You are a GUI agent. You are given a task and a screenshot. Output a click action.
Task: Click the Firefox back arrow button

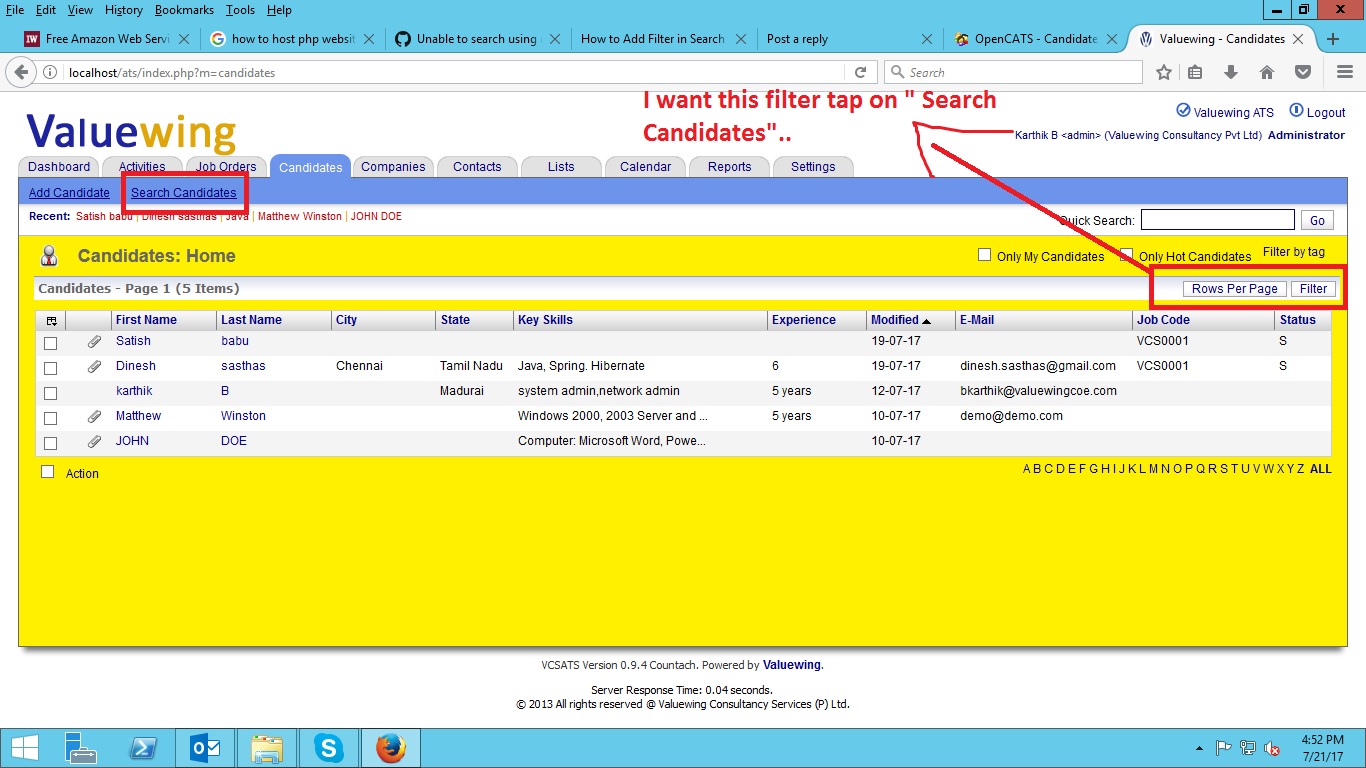tap(19, 72)
